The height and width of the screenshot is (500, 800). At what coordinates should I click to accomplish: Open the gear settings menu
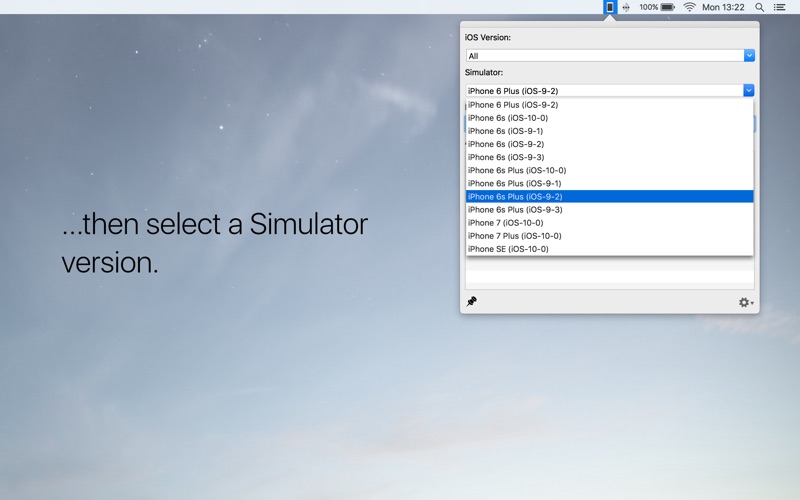[x=745, y=302]
